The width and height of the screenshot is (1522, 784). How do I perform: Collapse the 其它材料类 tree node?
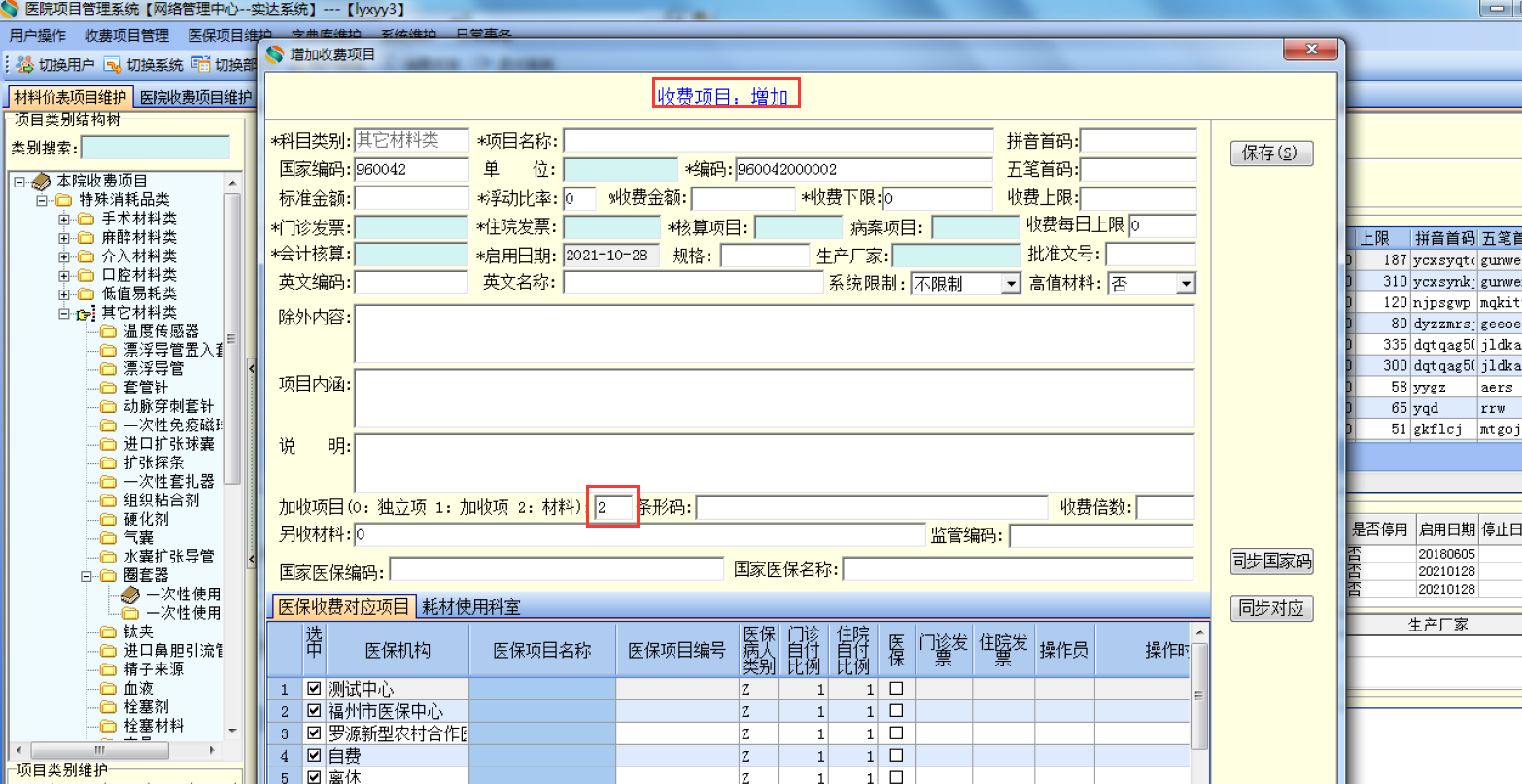coord(64,313)
